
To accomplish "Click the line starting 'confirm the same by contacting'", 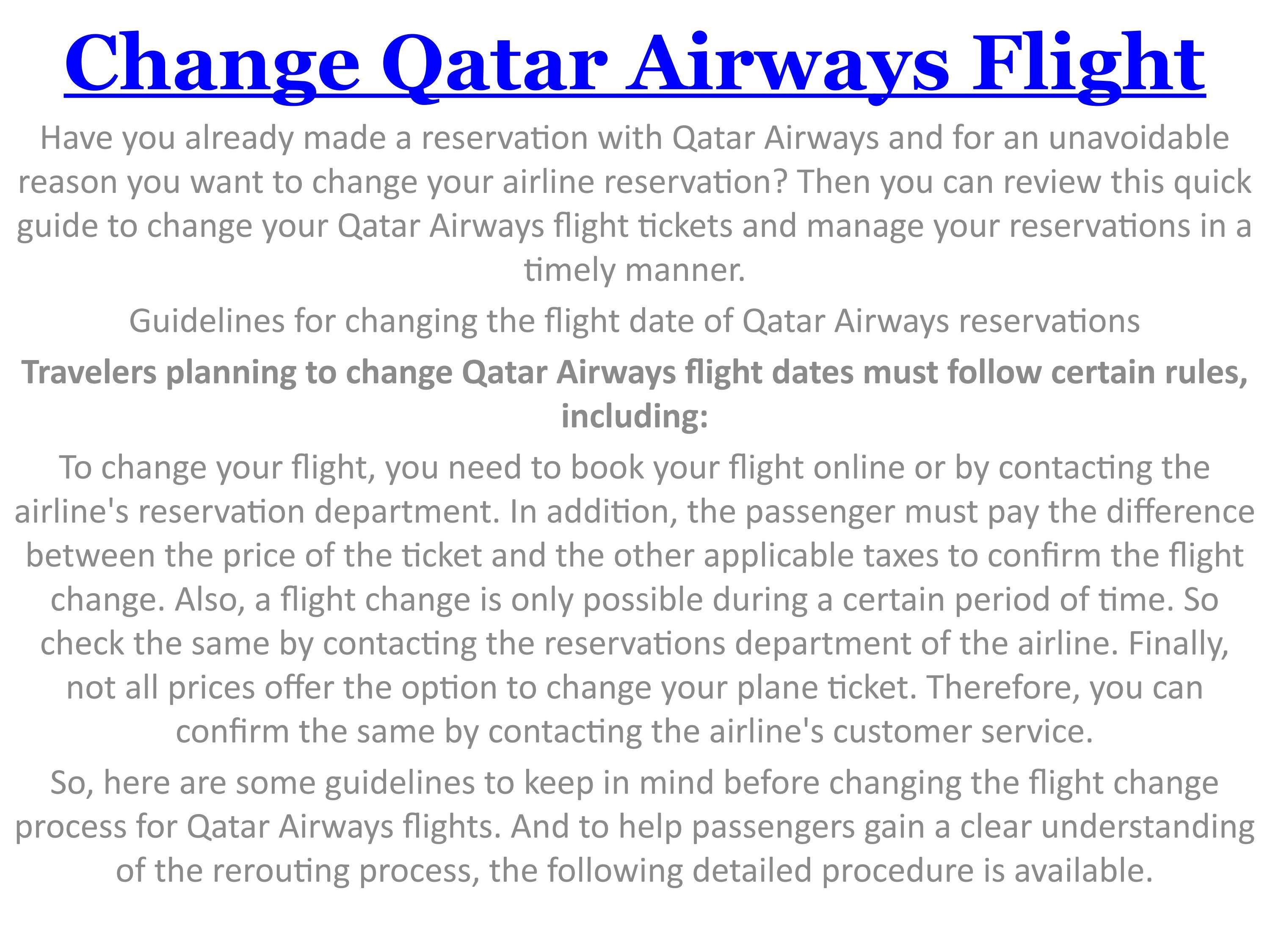I will (x=634, y=731).
